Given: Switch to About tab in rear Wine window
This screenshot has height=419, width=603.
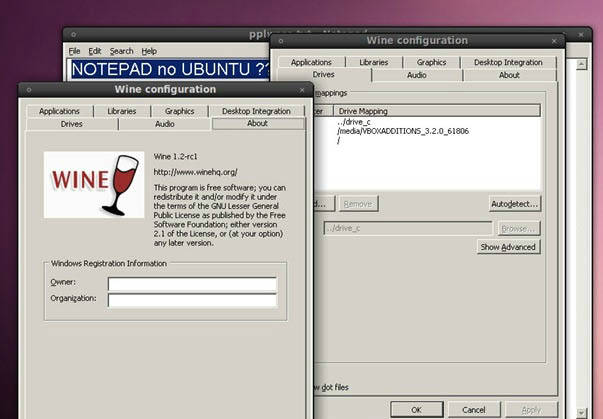Looking at the screenshot, I should [509, 75].
